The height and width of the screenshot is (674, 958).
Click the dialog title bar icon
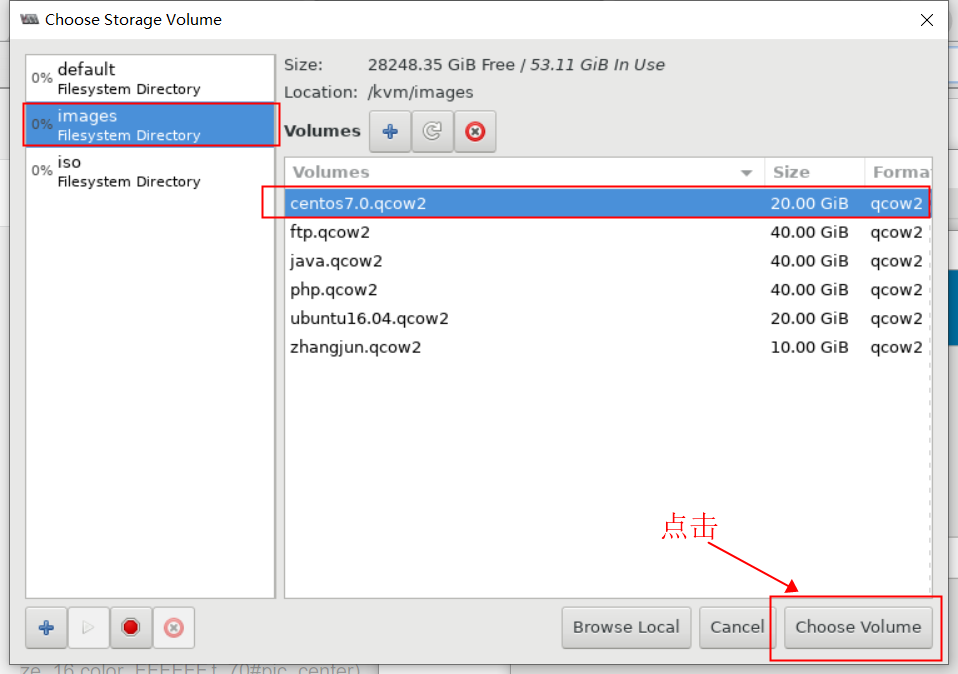(29, 20)
